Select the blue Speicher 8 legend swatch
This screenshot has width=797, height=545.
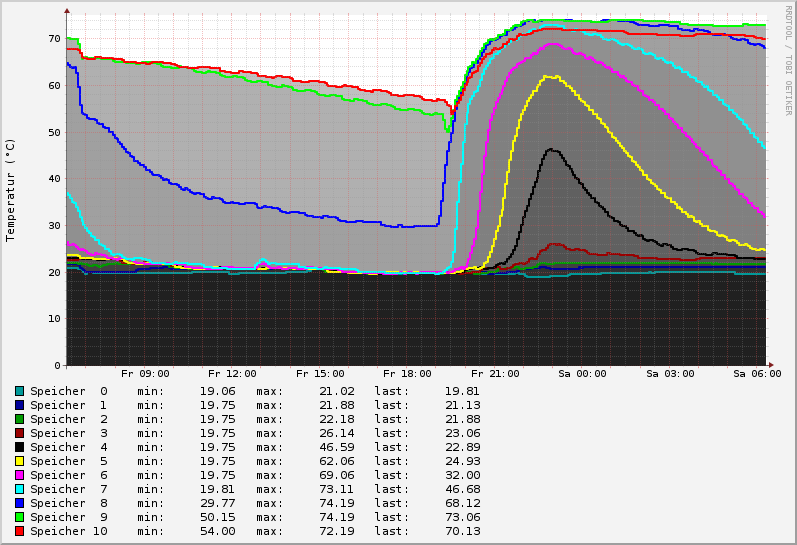19,503
